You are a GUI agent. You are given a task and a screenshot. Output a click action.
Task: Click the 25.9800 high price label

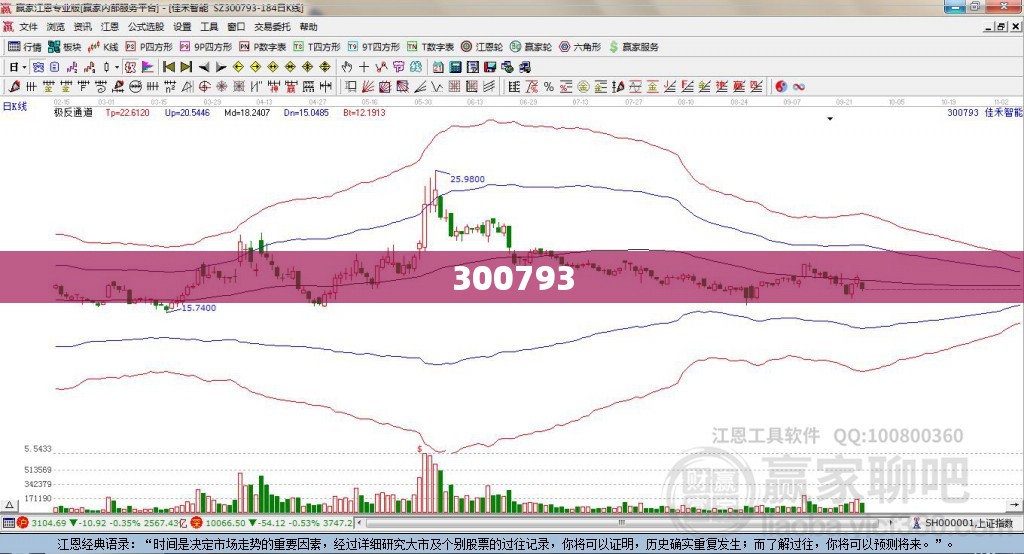click(468, 179)
